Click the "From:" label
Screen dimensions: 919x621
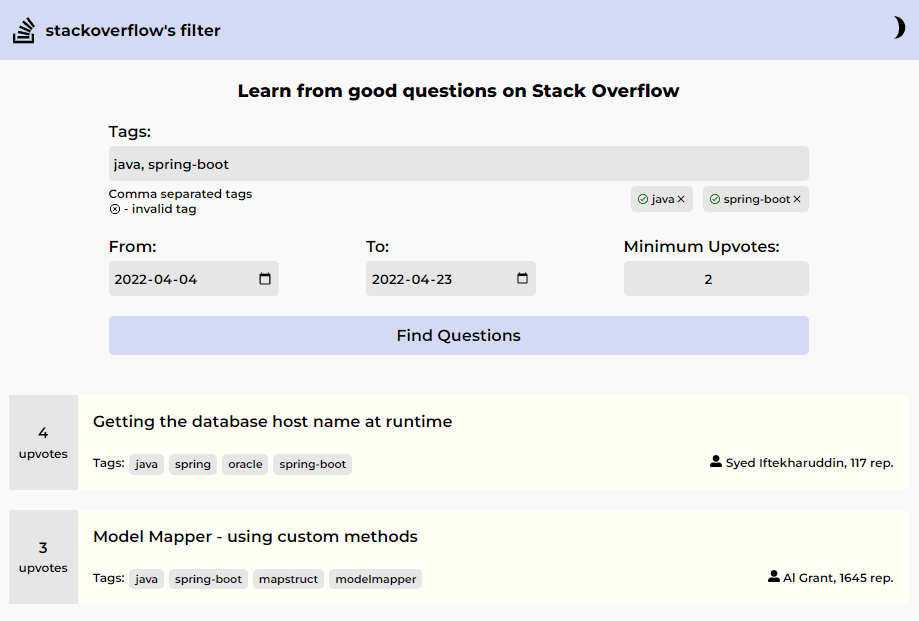click(132, 247)
